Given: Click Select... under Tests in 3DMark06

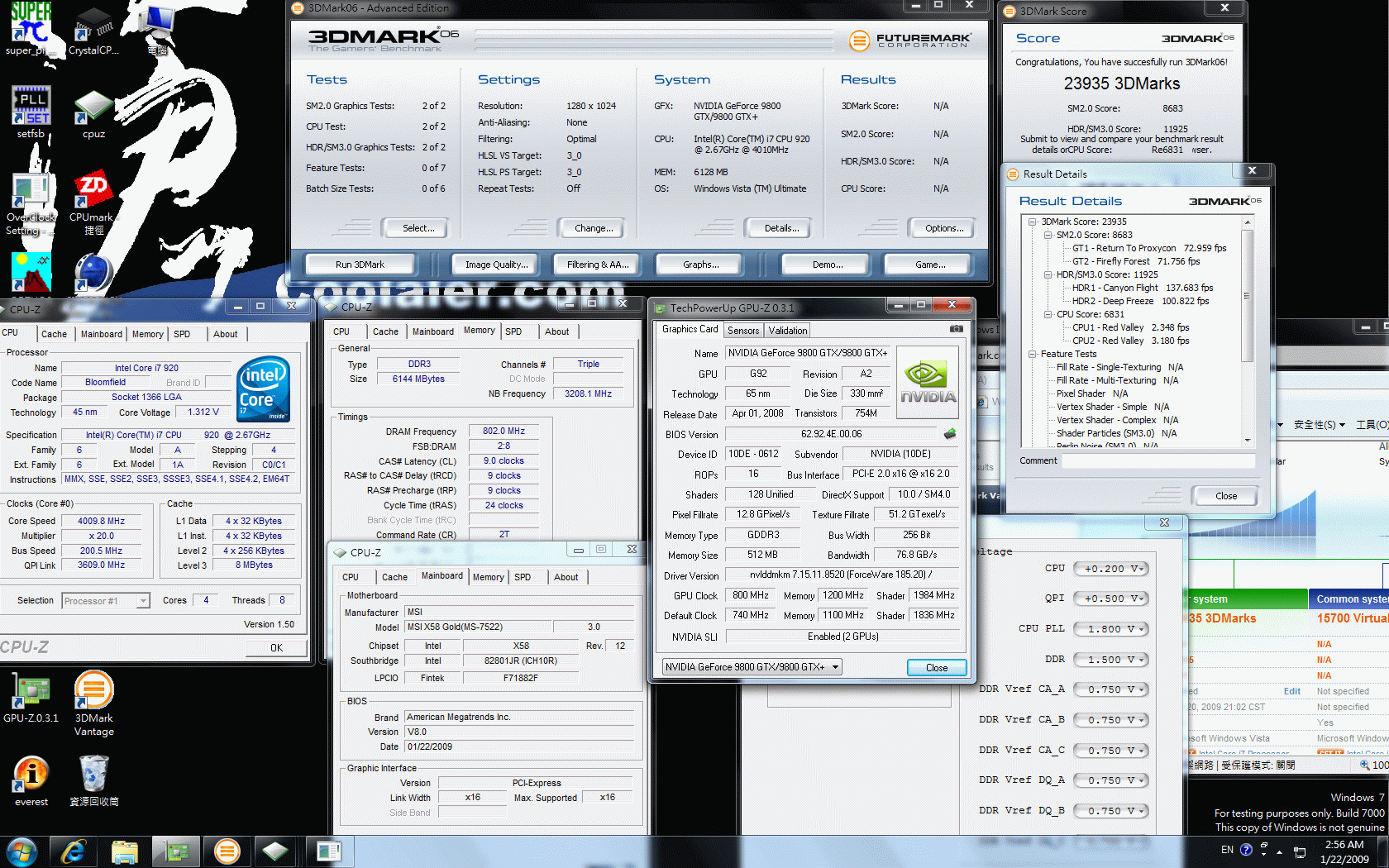Looking at the screenshot, I should [x=414, y=227].
